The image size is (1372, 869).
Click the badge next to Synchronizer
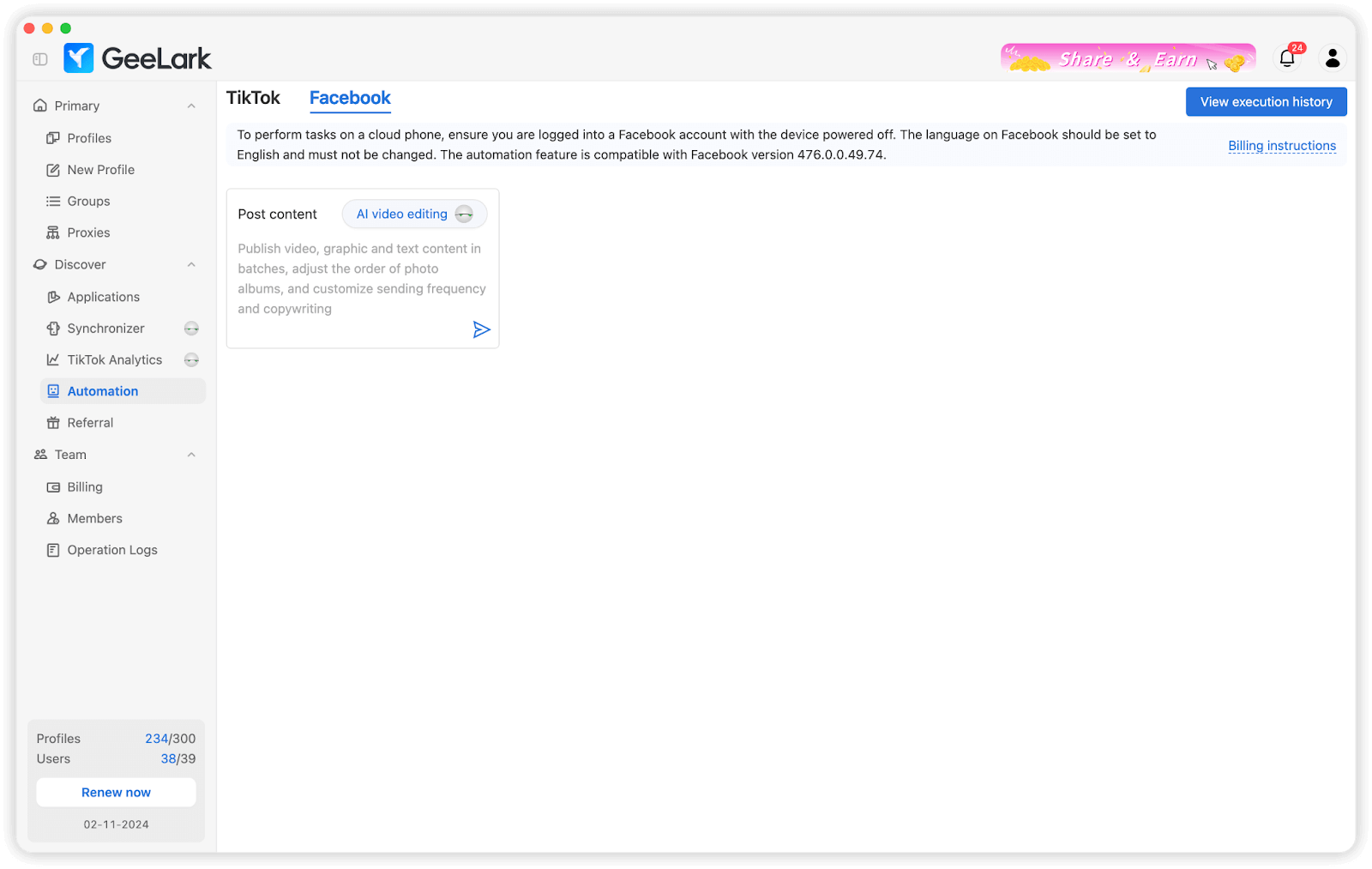tap(191, 329)
